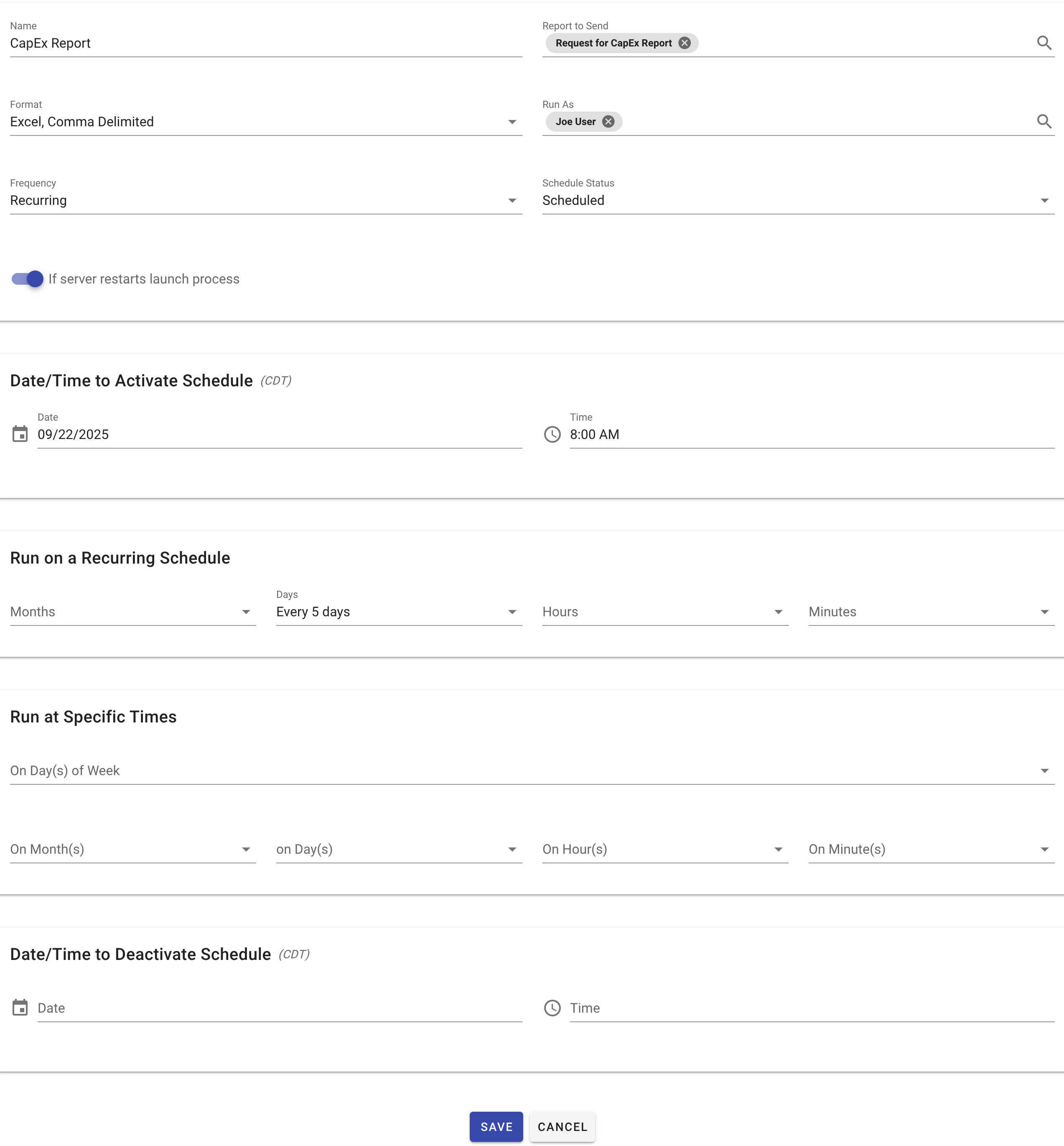Click the activation Time input field
Image resolution: width=1064 pixels, height=1146 pixels.
[x=811, y=435]
